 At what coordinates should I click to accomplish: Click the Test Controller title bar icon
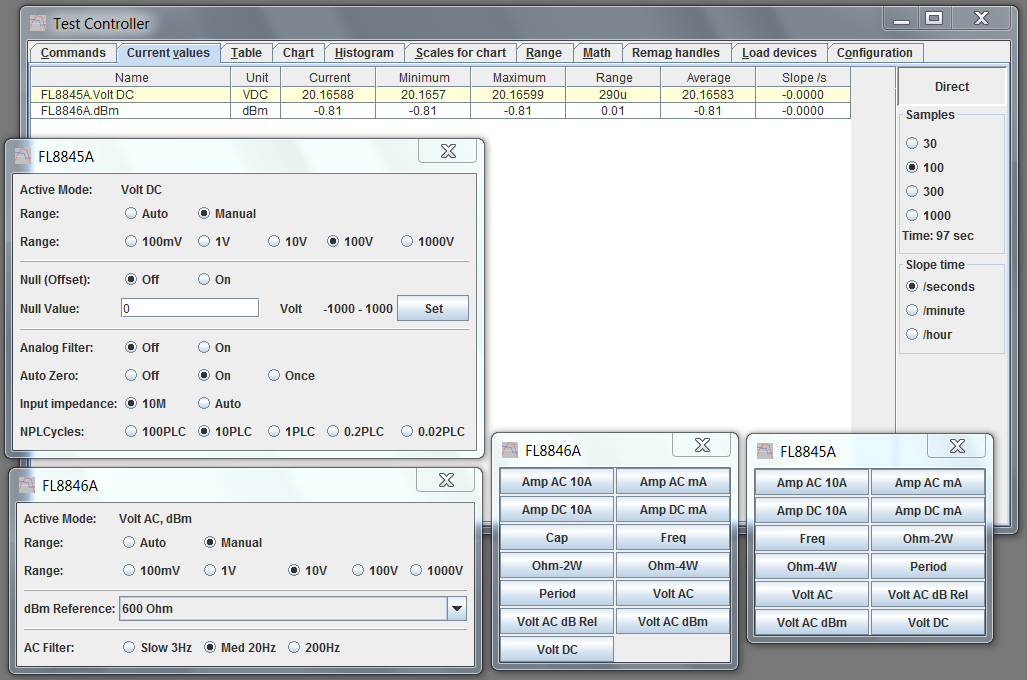37,23
